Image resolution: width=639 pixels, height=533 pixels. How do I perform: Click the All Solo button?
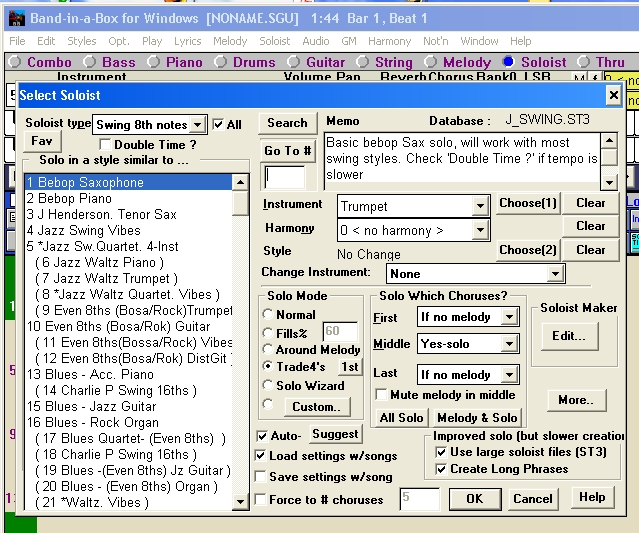tap(401, 418)
